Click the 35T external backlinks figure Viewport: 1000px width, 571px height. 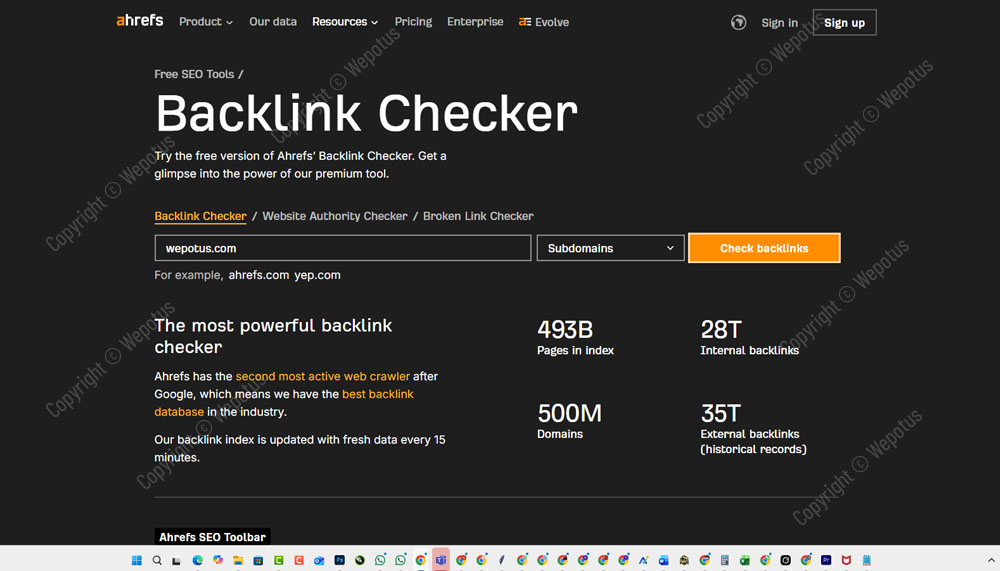721,413
